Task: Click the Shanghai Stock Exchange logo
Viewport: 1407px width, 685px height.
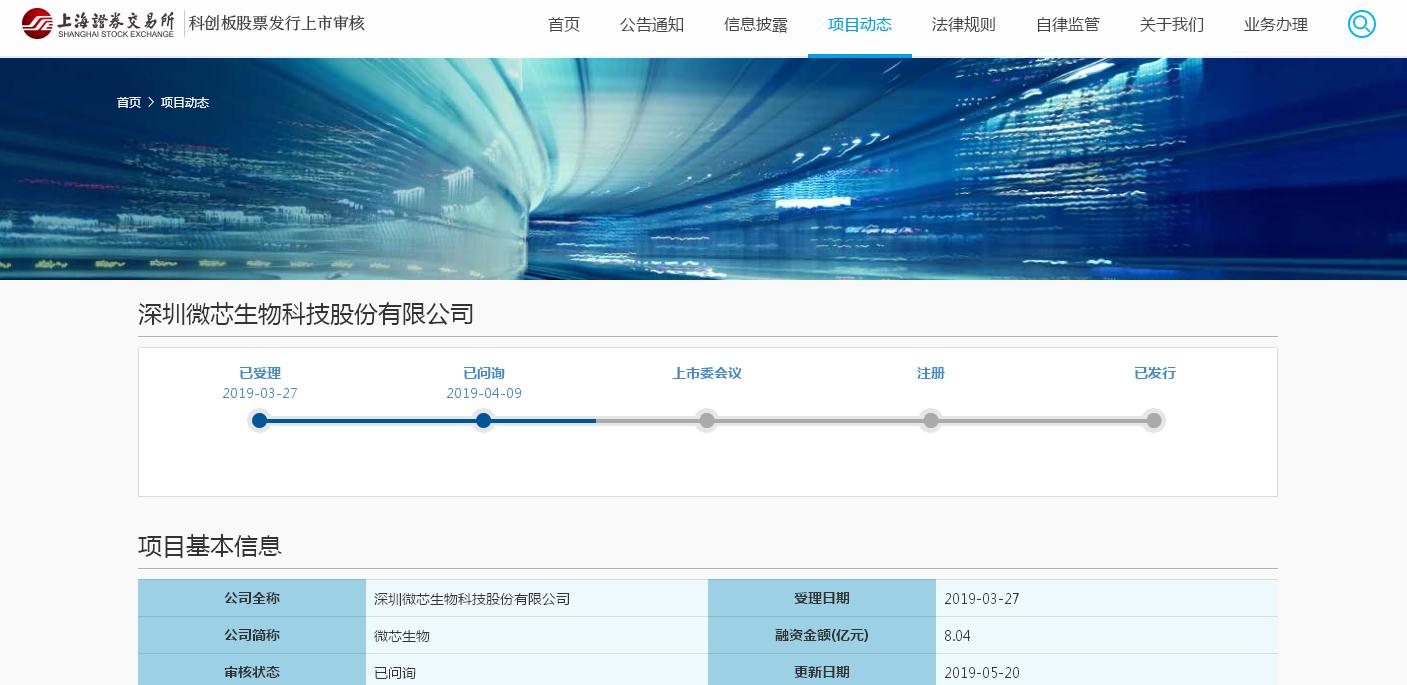Action: (x=98, y=23)
